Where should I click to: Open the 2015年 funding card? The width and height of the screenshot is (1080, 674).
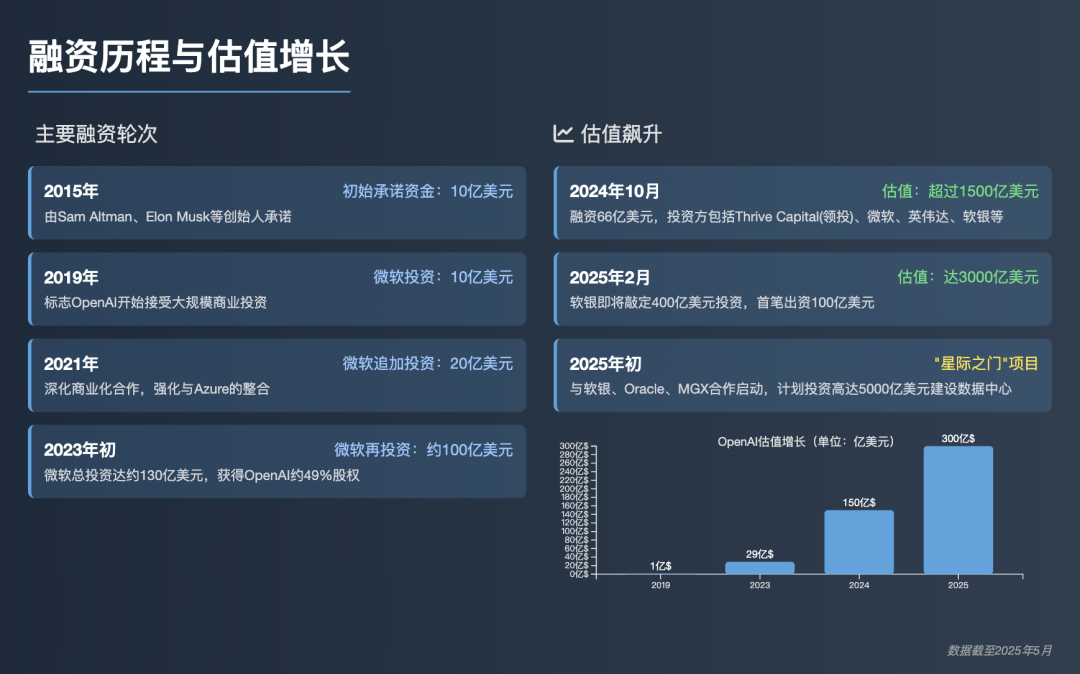point(277,202)
